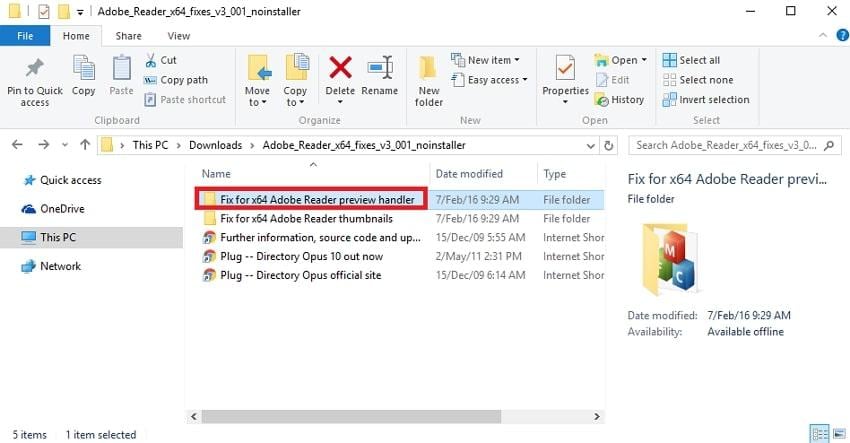Screen dimensions: 850x443
Task: Click Downloads in address bar
Action: 215,145
